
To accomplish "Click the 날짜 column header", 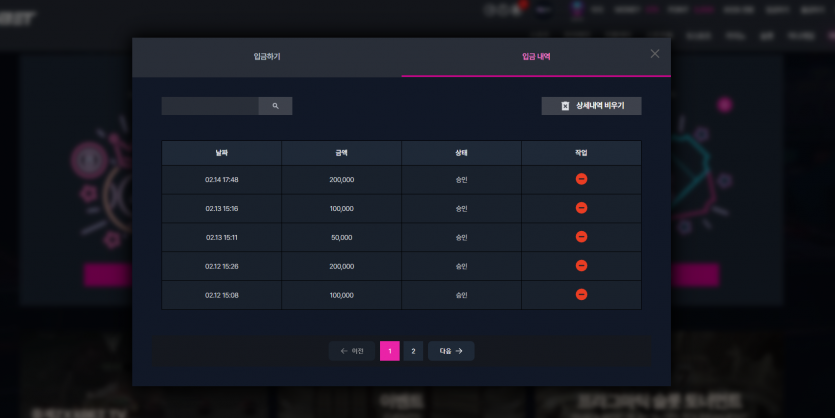I will point(222,153).
